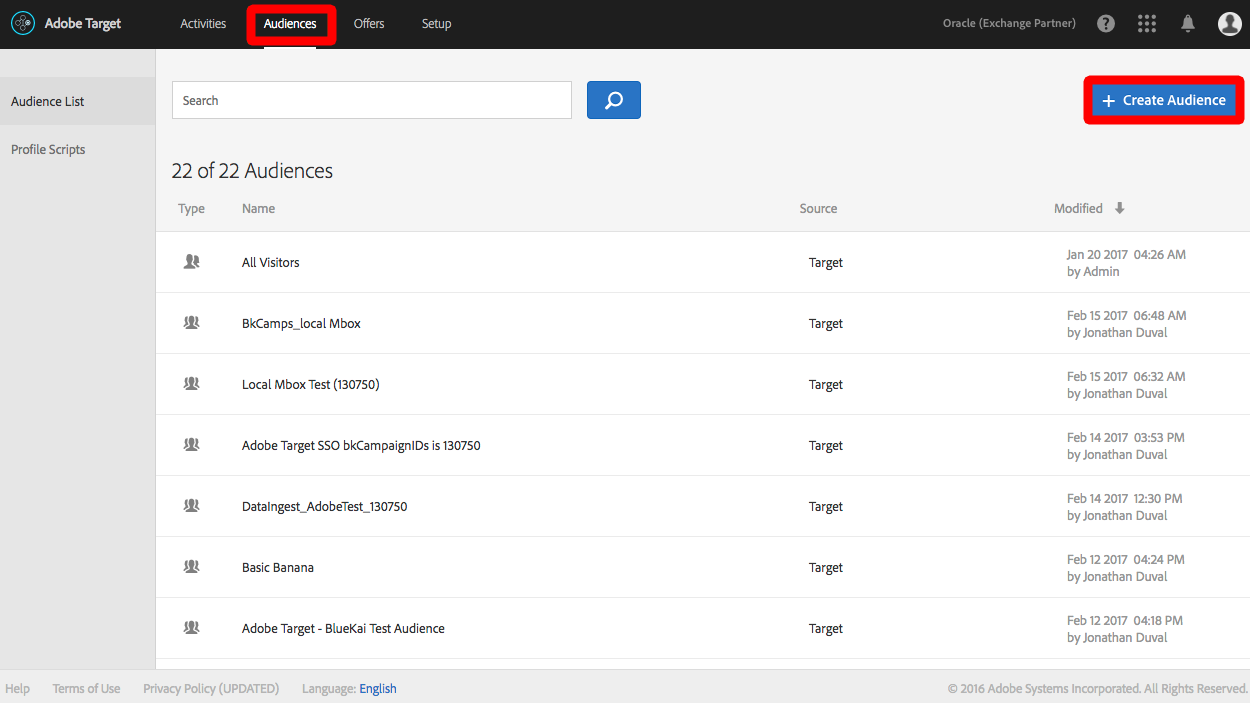
Task: Open the notifications bell icon
Action: click(x=1188, y=23)
